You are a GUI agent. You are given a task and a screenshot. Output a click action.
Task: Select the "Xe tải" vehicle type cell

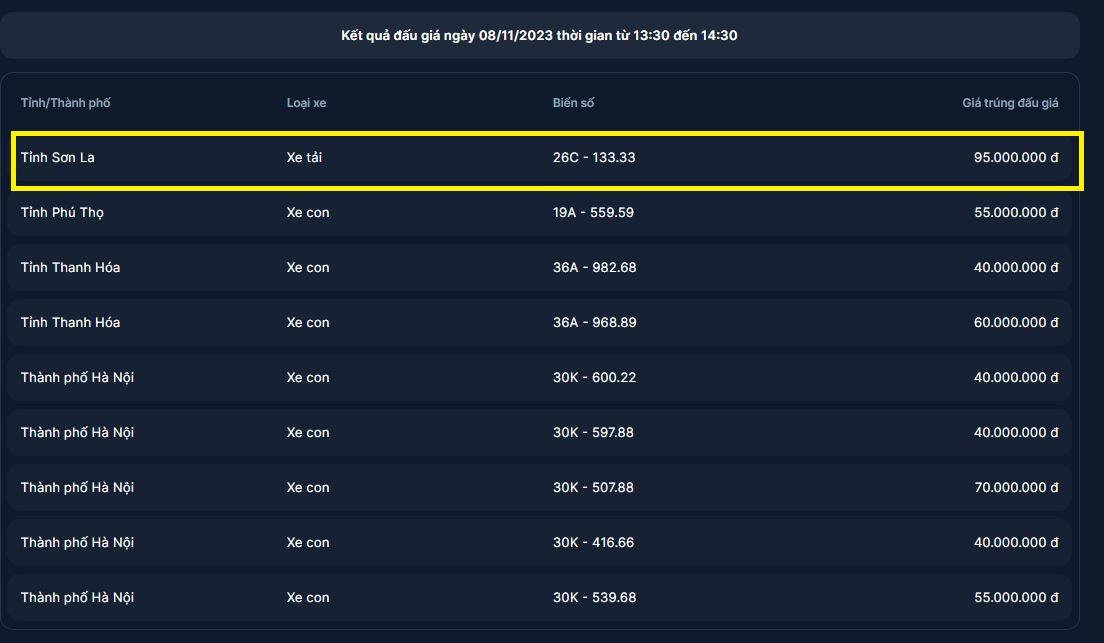(304, 158)
